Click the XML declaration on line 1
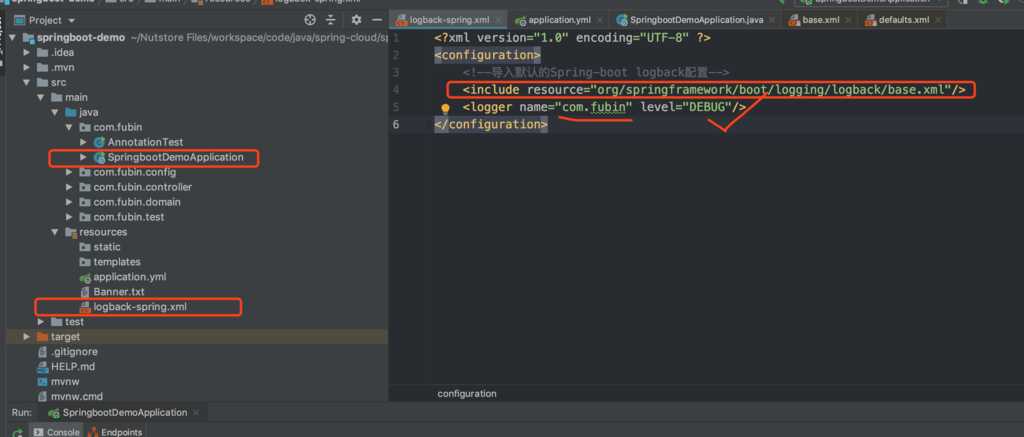 tap(573, 38)
